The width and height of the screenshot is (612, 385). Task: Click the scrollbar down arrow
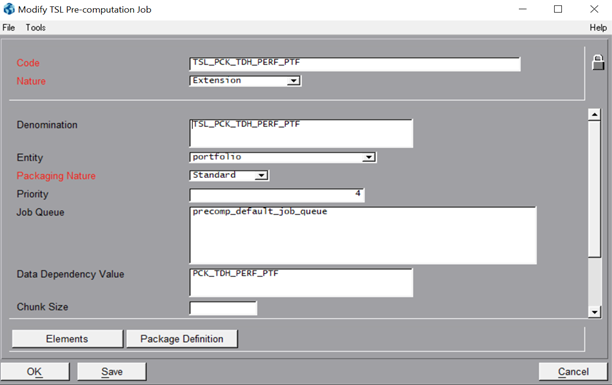(x=594, y=312)
